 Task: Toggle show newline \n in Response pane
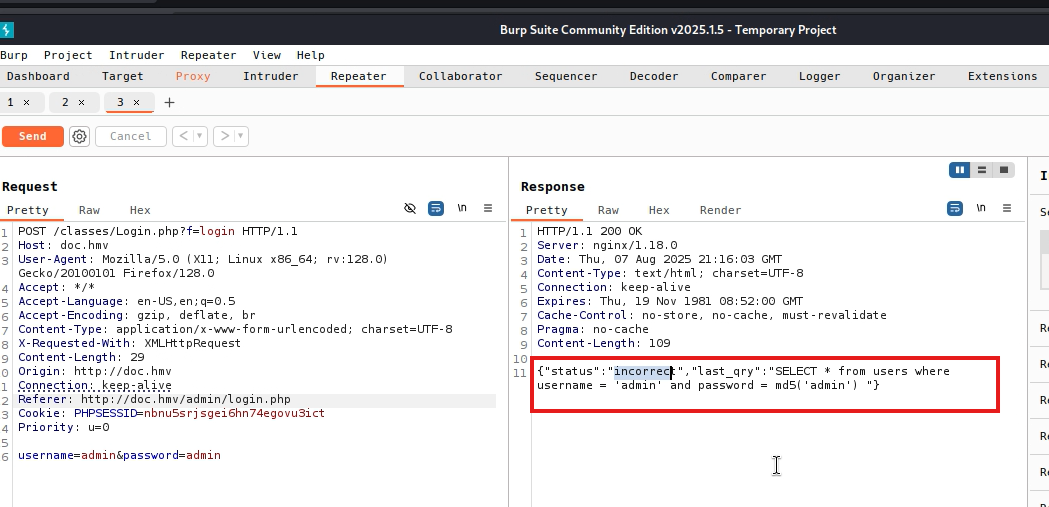(981, 208)
